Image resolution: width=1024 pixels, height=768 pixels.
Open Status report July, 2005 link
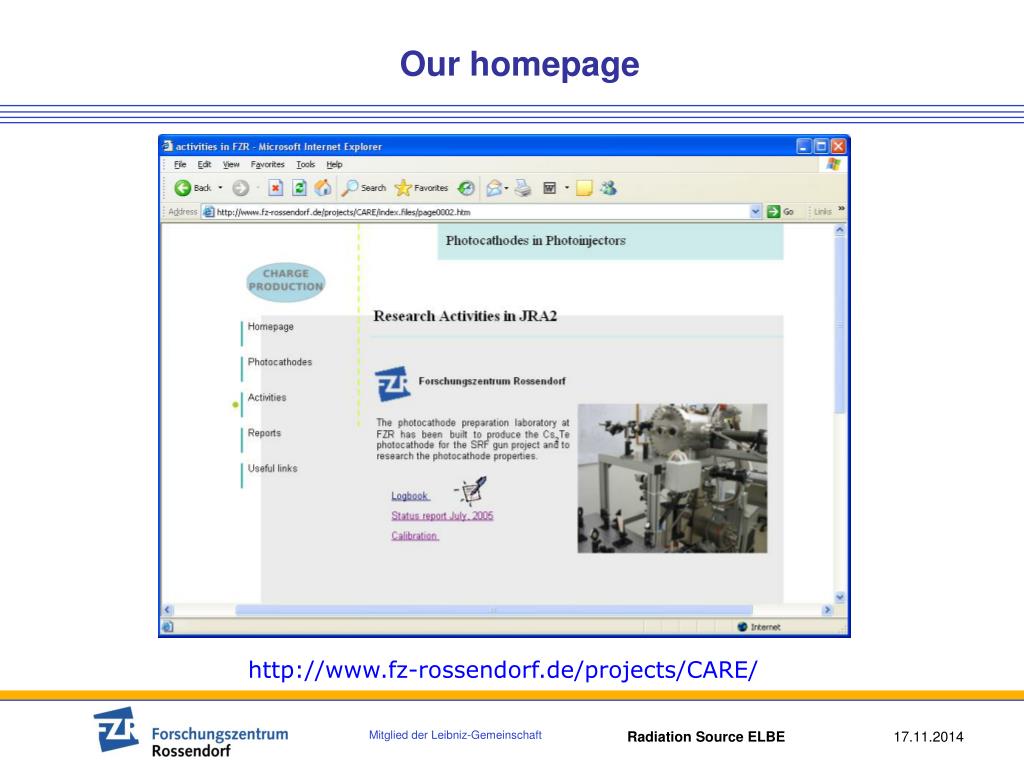(x=442, y=516)
